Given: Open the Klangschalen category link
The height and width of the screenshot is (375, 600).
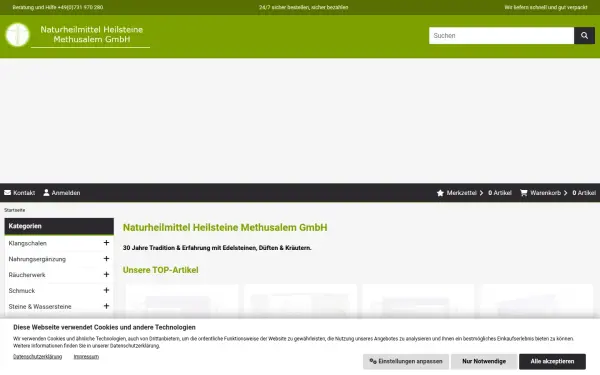Looking at the screenshot, I should tap(28, 243).
